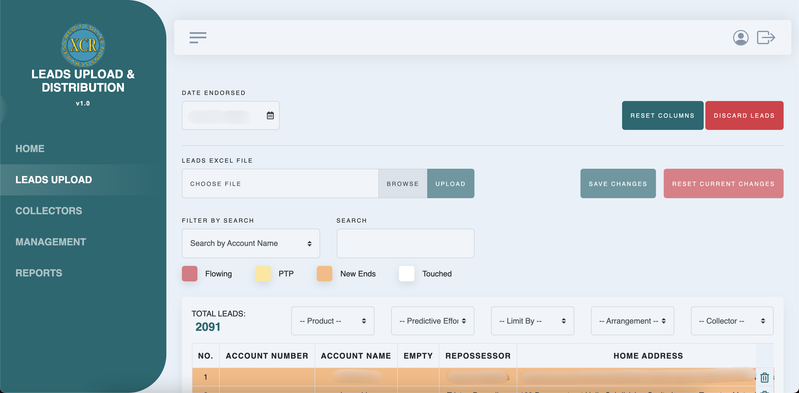Click the Reset Columns button
Image resolution: width=799 pixels, height=393 pixels.
pyautogui.click(x=662, y=116)
